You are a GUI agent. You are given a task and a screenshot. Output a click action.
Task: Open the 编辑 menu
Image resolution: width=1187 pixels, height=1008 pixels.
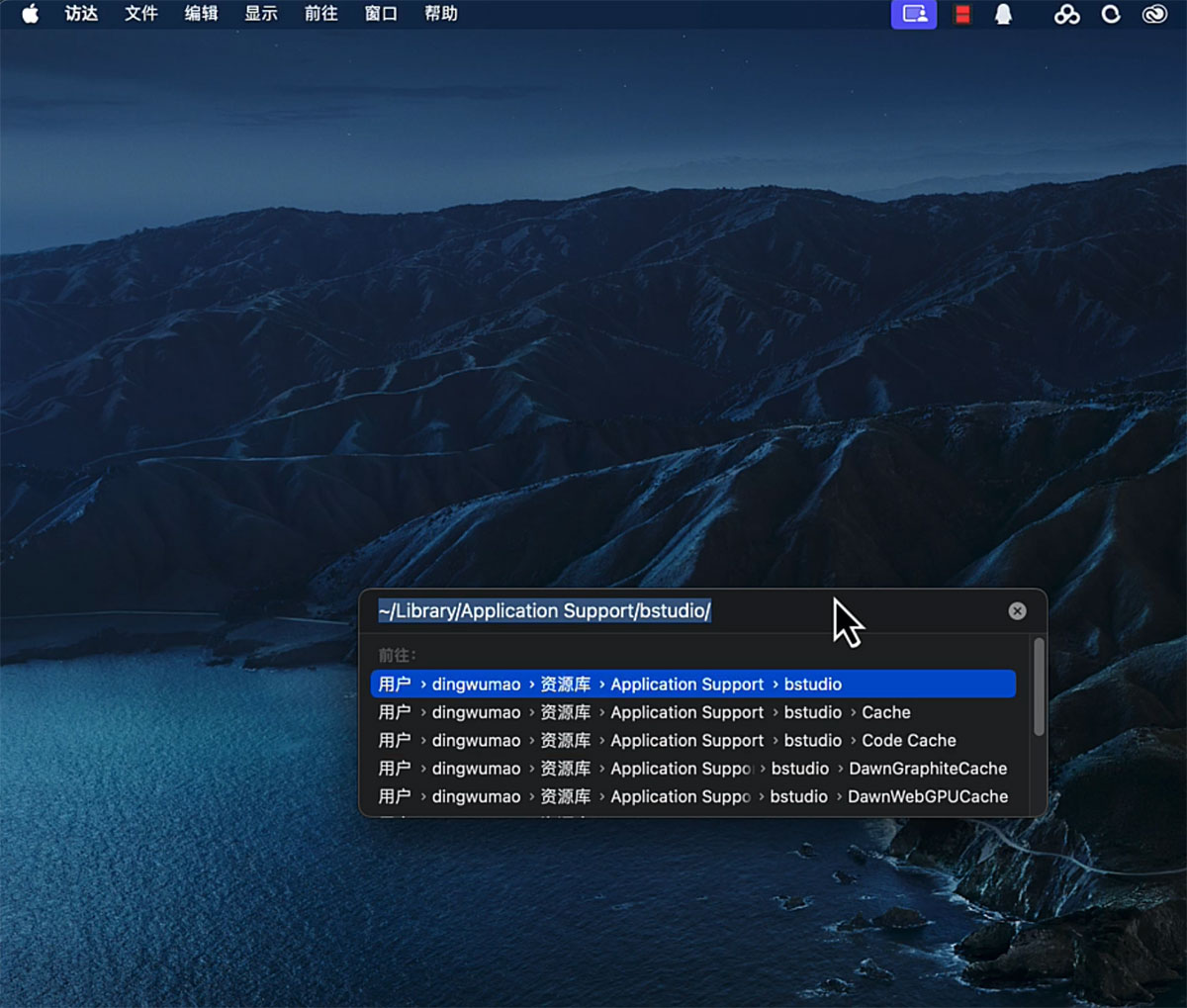[201, 14]
